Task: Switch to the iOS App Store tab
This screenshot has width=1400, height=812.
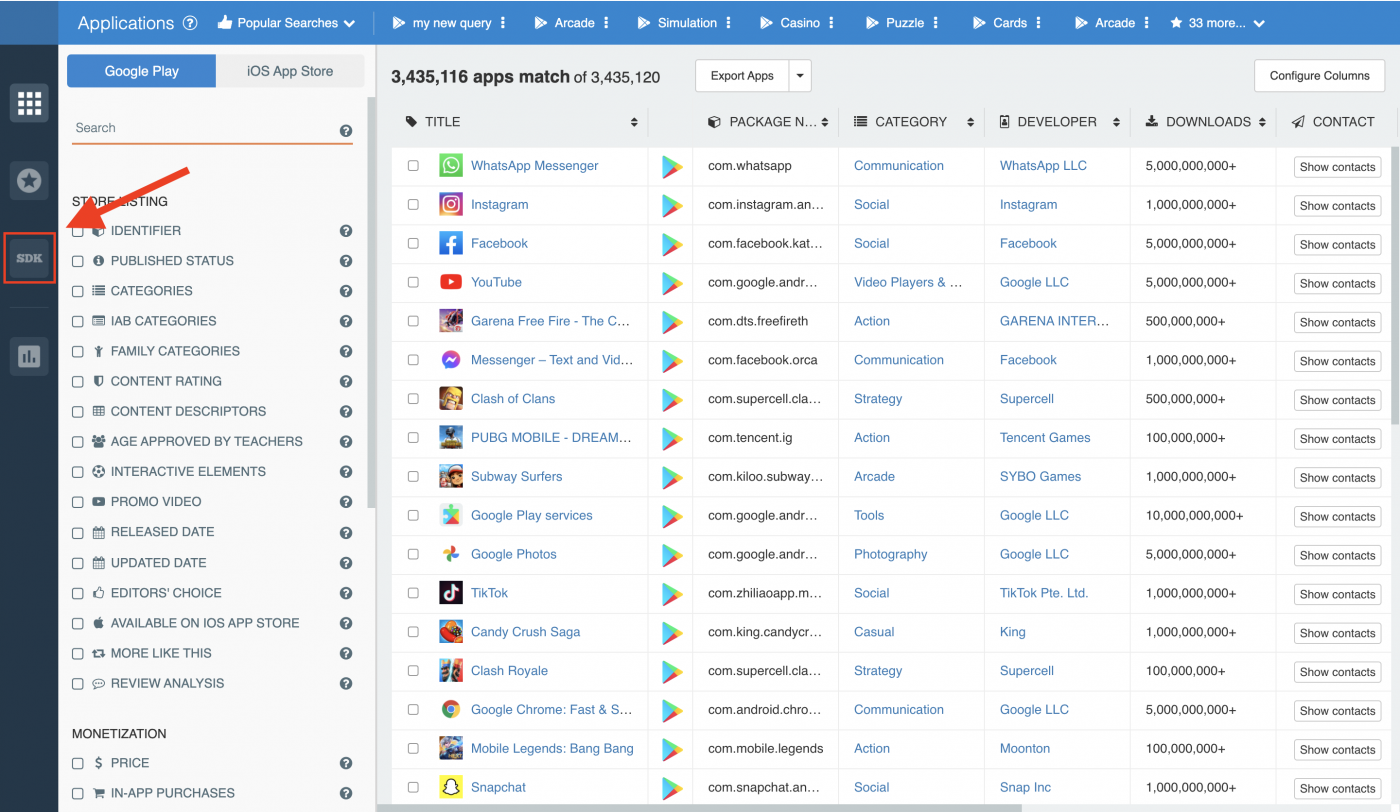Action: click(289, 71)
